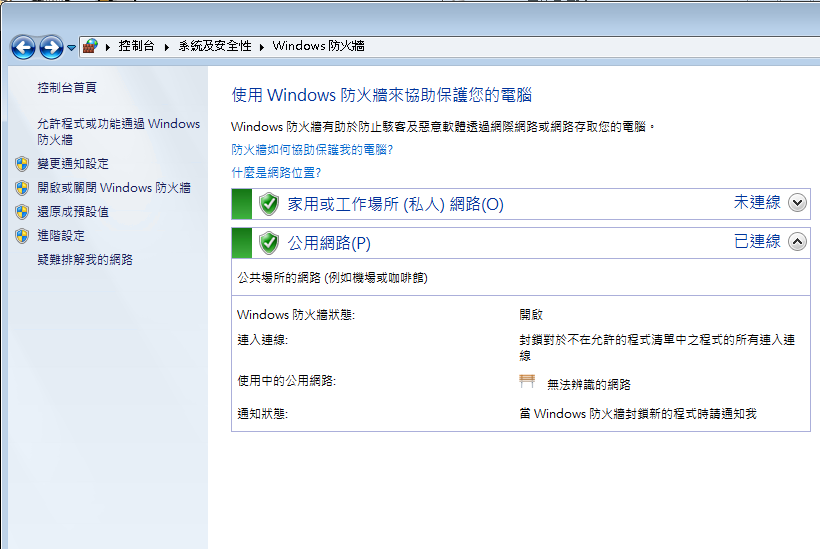Open 開啟或關閉 Windows 防火牆 link
The image size is (820, 549).
[114, 188]
